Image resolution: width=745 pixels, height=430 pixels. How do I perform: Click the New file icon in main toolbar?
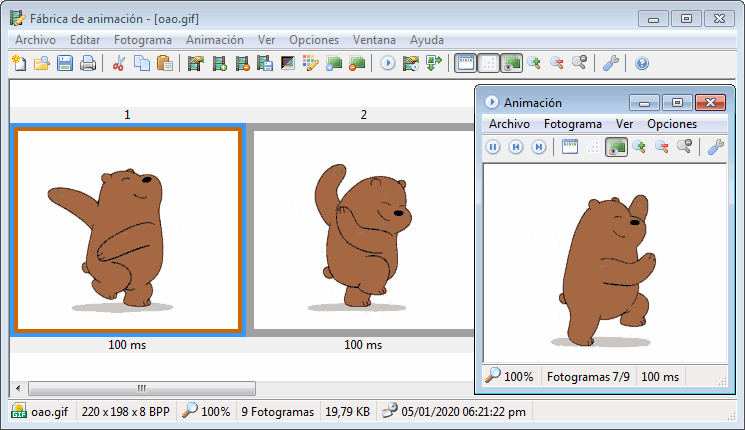coord(19,63)
